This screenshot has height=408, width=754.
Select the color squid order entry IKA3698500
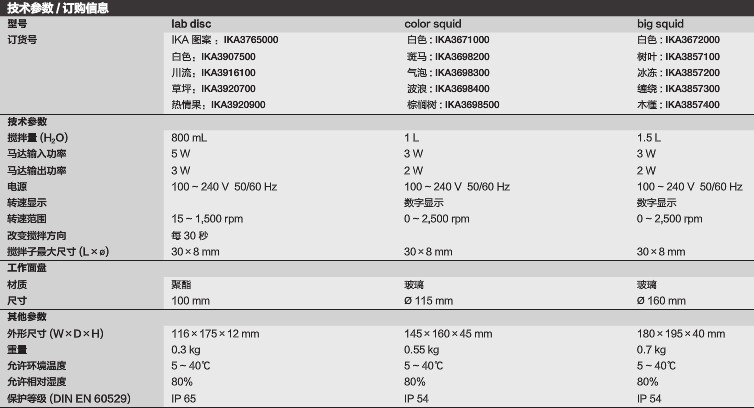coord(453,104)
